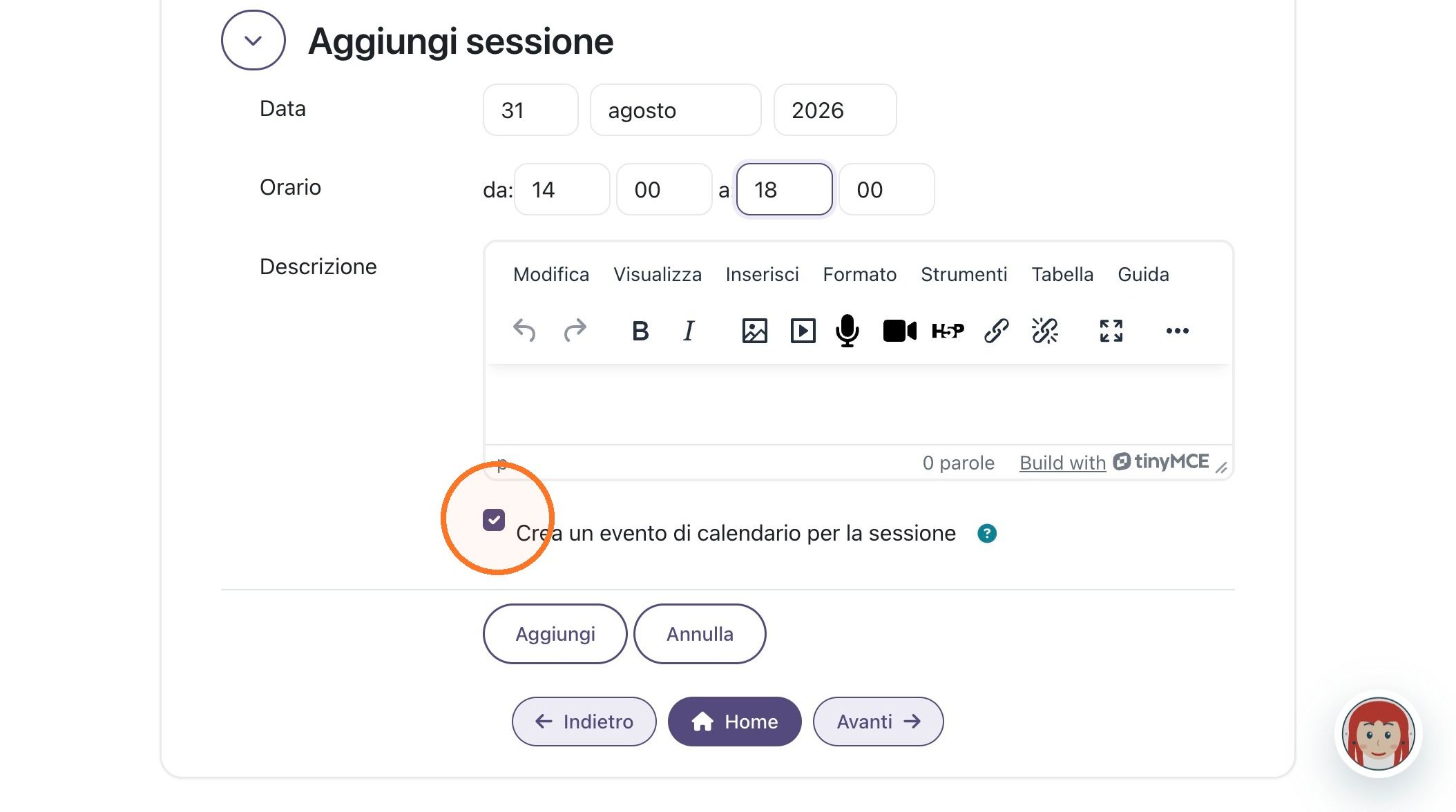Click the Aggiungi button

(555, 634)
